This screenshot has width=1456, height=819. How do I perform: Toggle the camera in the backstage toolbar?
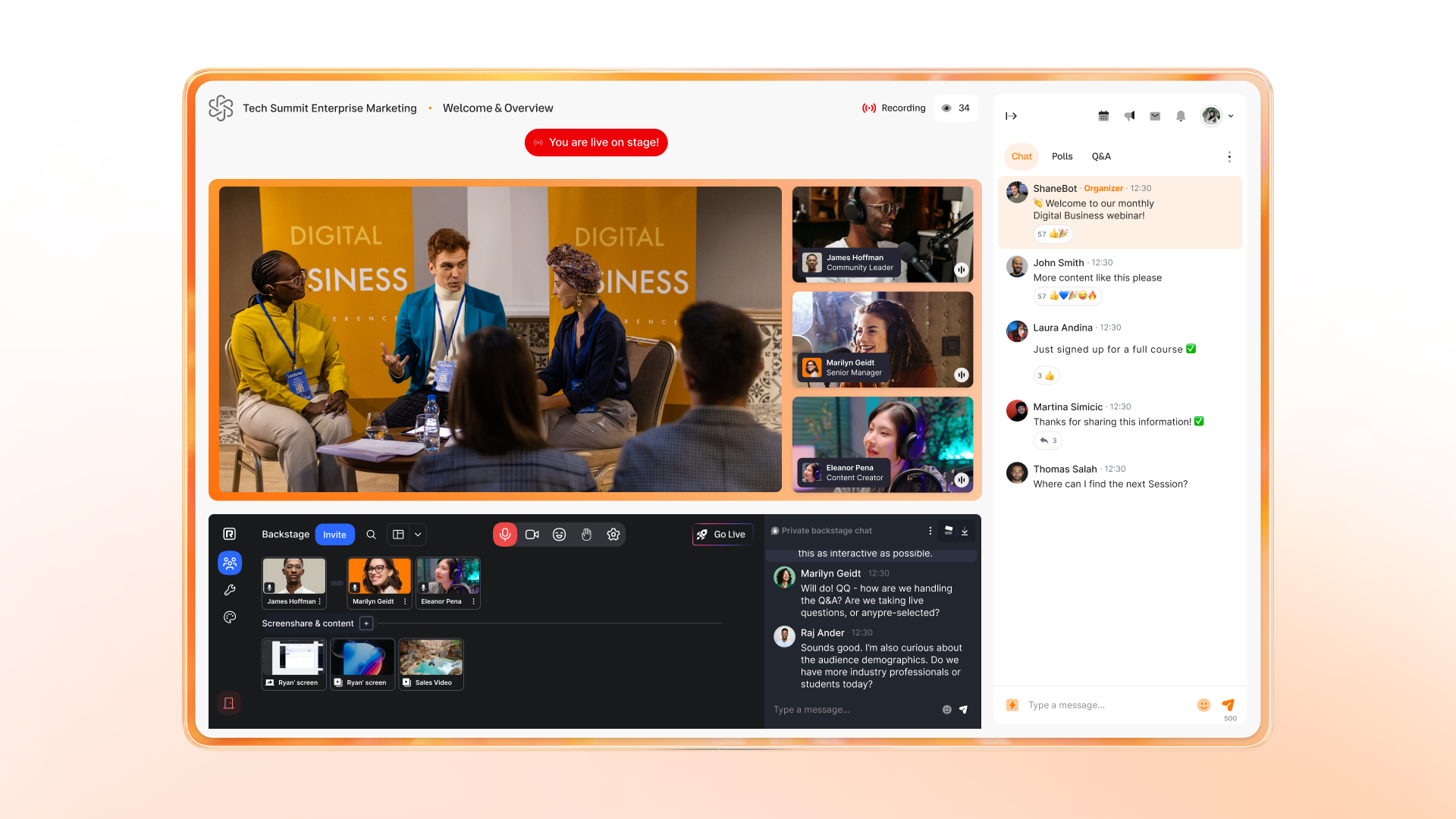point(532,535)
